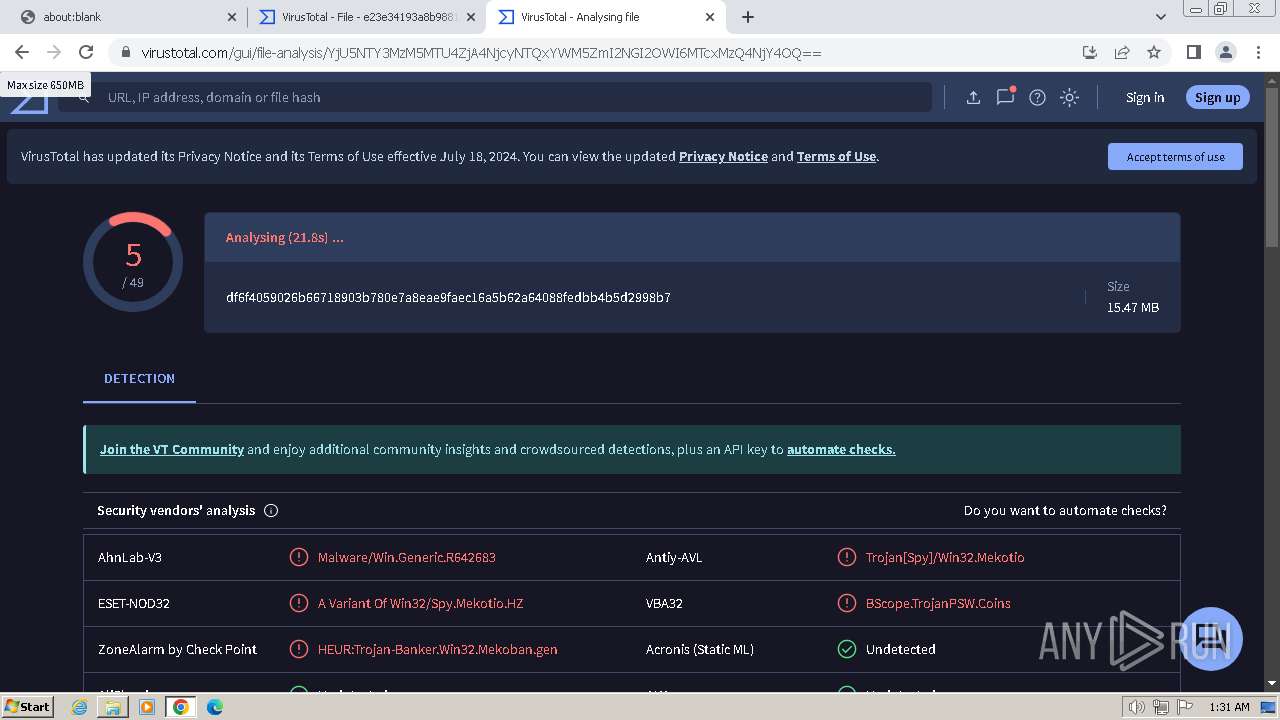Click the search magnifier icon

coord(84,97)
